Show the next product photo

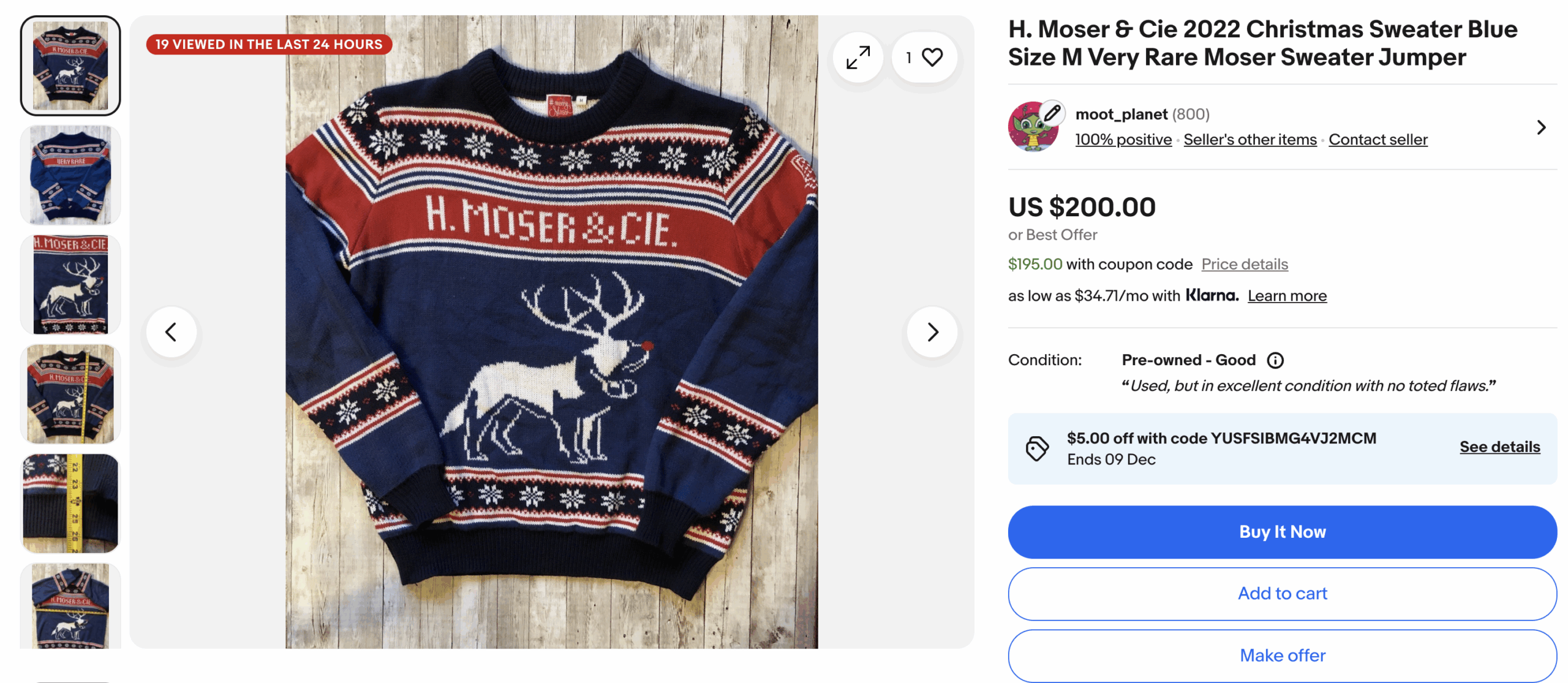tap(932, 332)
